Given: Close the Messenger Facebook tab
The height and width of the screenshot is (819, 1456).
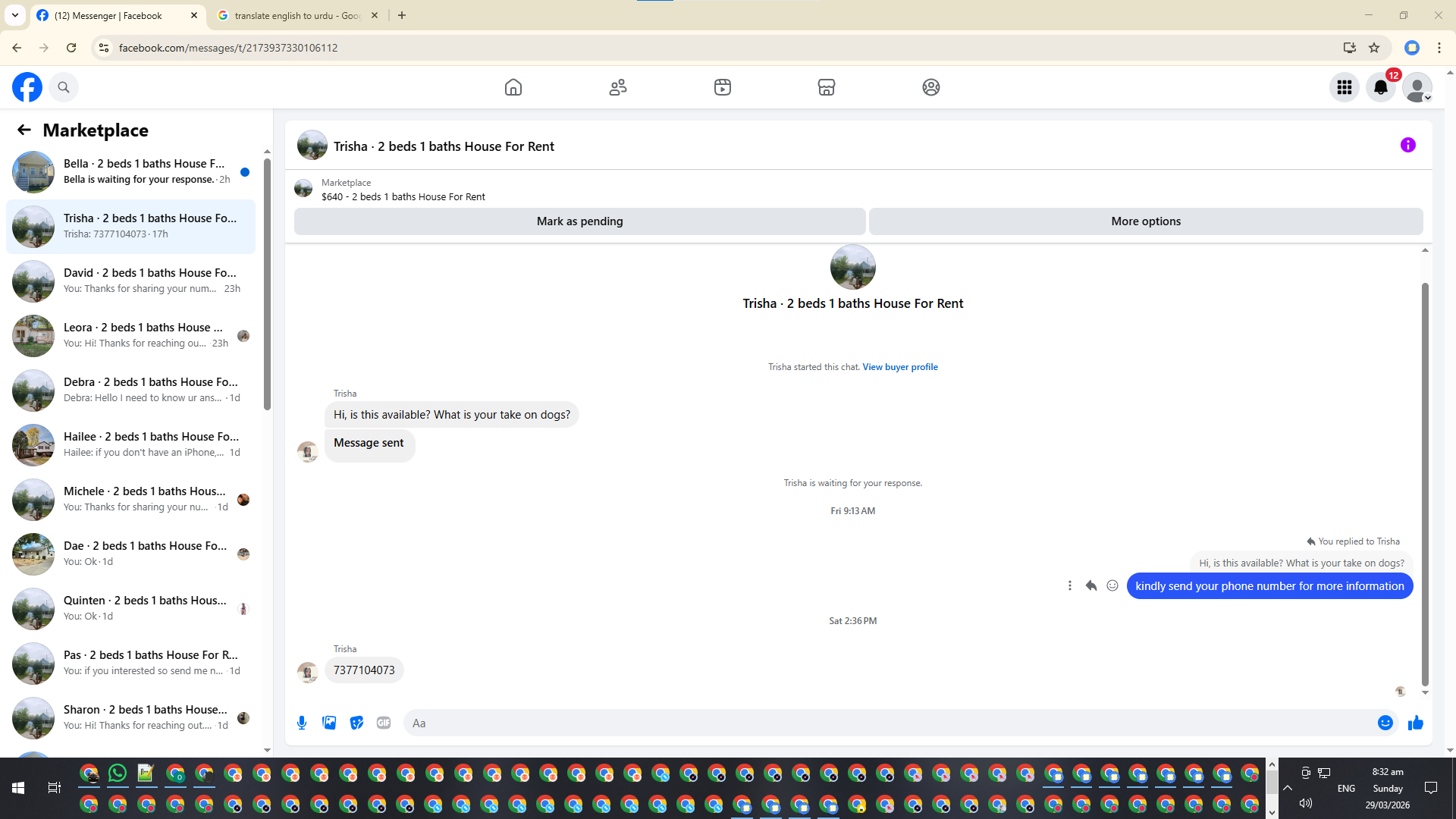Looking at the screenshot, I should 194,15.
